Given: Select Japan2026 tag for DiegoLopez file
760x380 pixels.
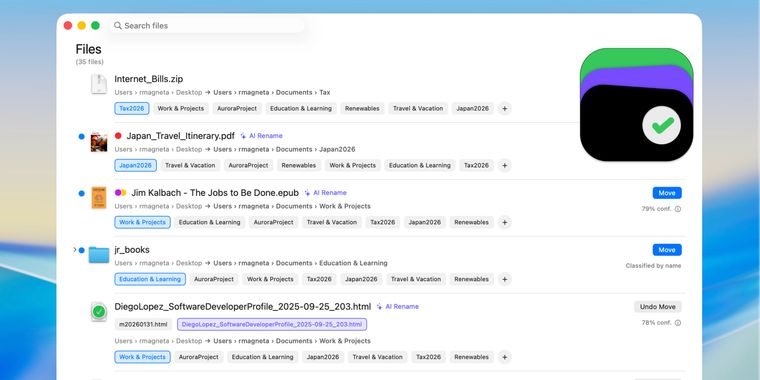Looking at the screenshot, I should tap(323, 357).
